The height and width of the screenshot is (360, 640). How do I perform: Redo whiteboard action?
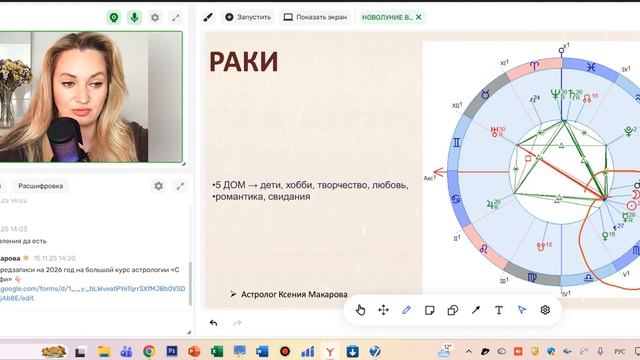pos(237,323)
